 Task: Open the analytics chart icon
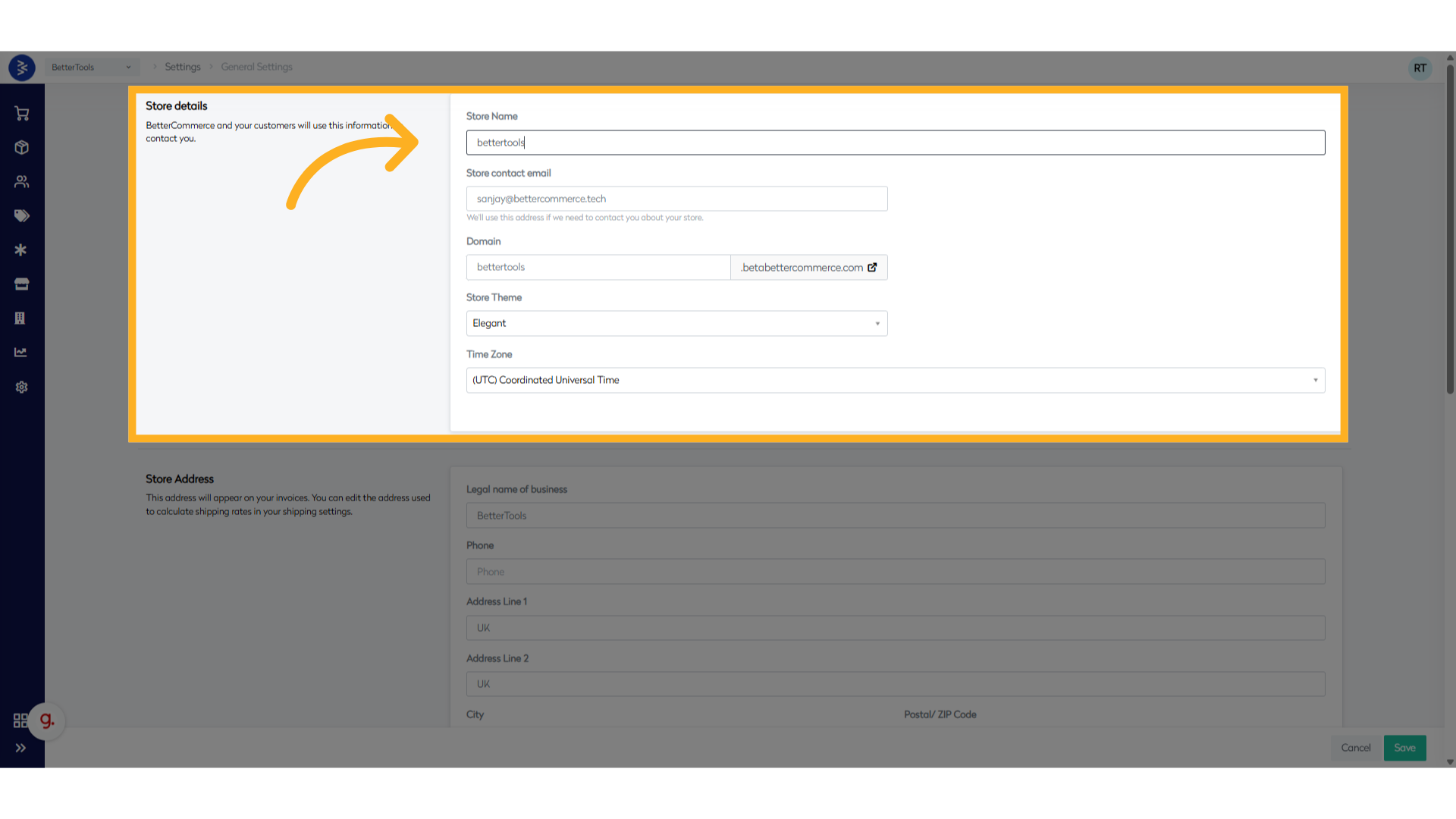pyautogui.click(x=21, y=353)
